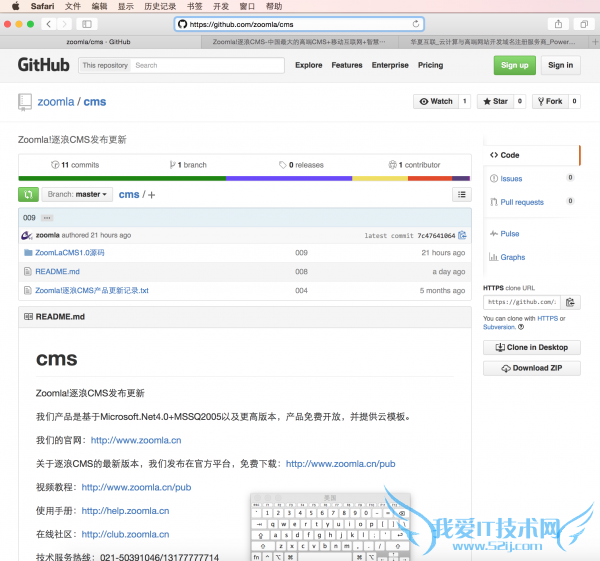Click the GitHub logo in header
The height and width of the screenshot is (561, 600).
(x=43, y=65)
